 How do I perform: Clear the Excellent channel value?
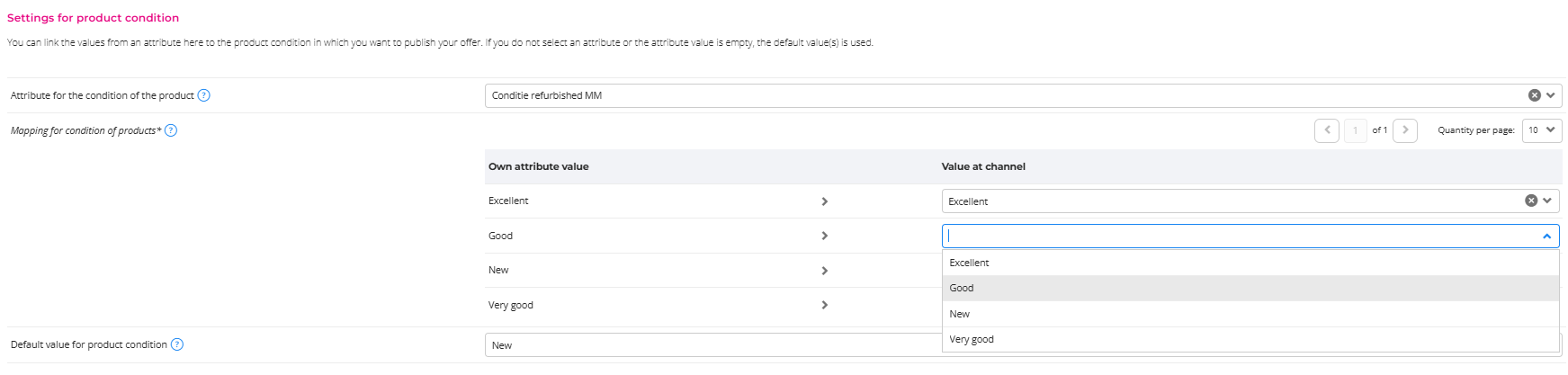tap(1530, 201)
